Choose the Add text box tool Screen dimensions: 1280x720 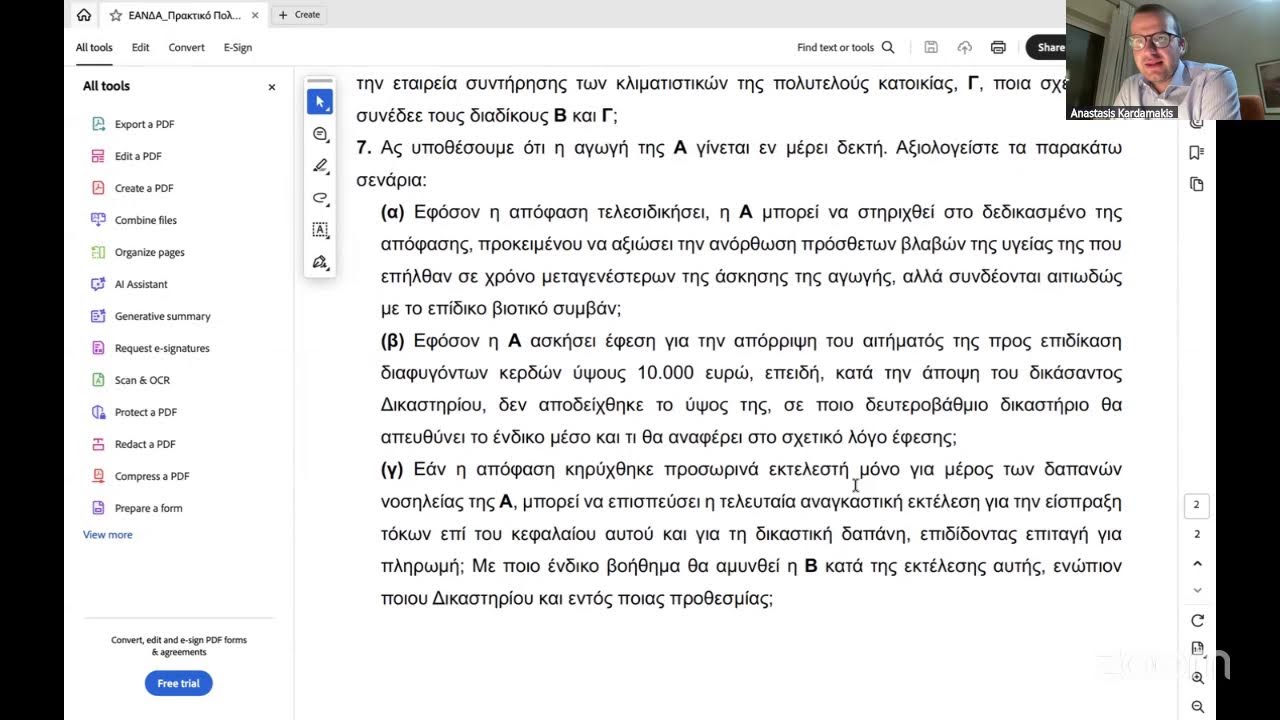tap(320, 230)
